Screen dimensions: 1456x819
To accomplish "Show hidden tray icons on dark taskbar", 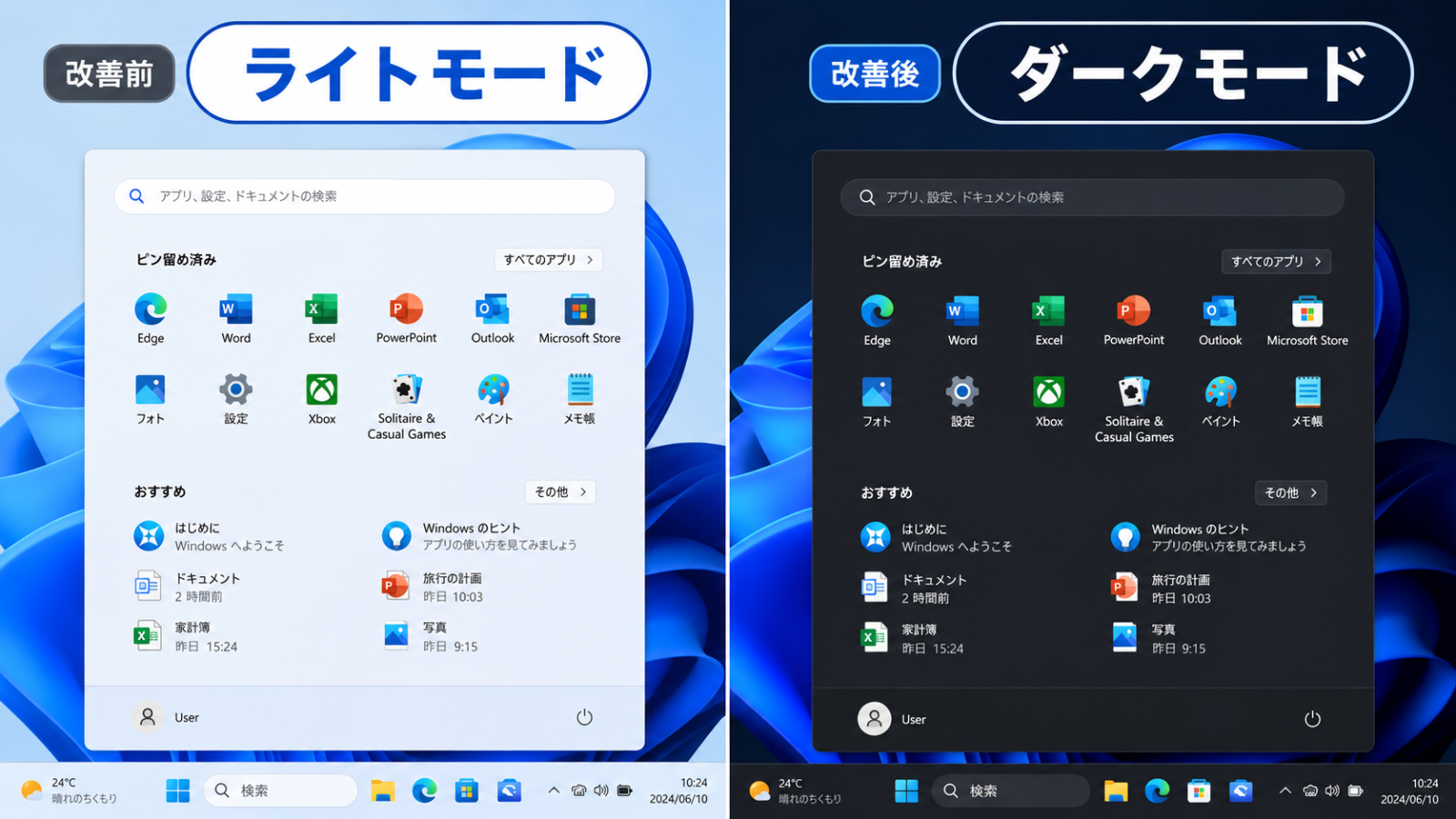I will (1285, 791).
